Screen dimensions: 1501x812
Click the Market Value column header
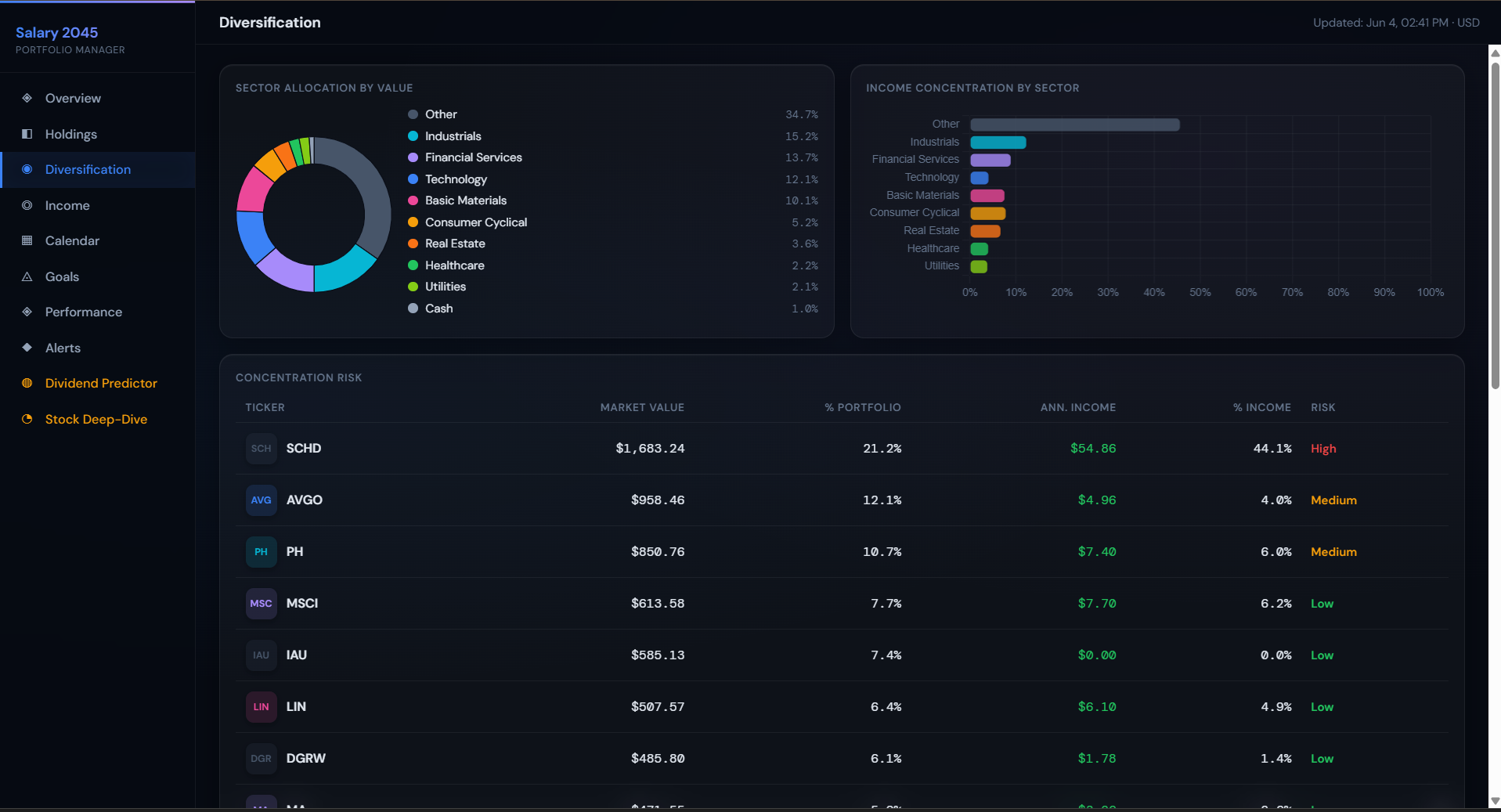642,407
